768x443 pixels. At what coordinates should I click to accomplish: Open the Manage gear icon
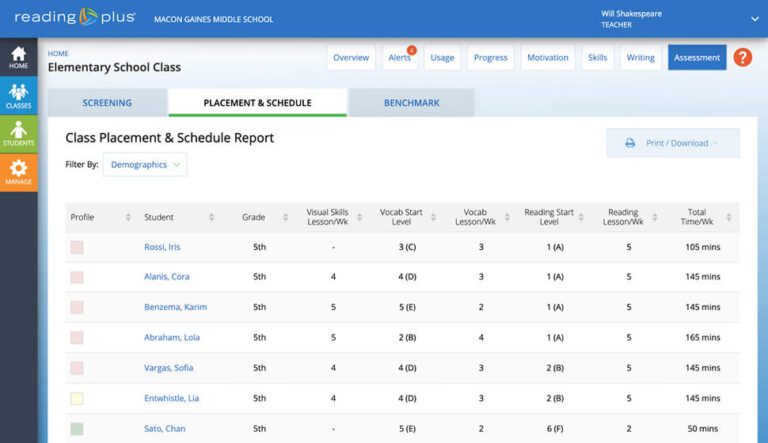point(18,172)
